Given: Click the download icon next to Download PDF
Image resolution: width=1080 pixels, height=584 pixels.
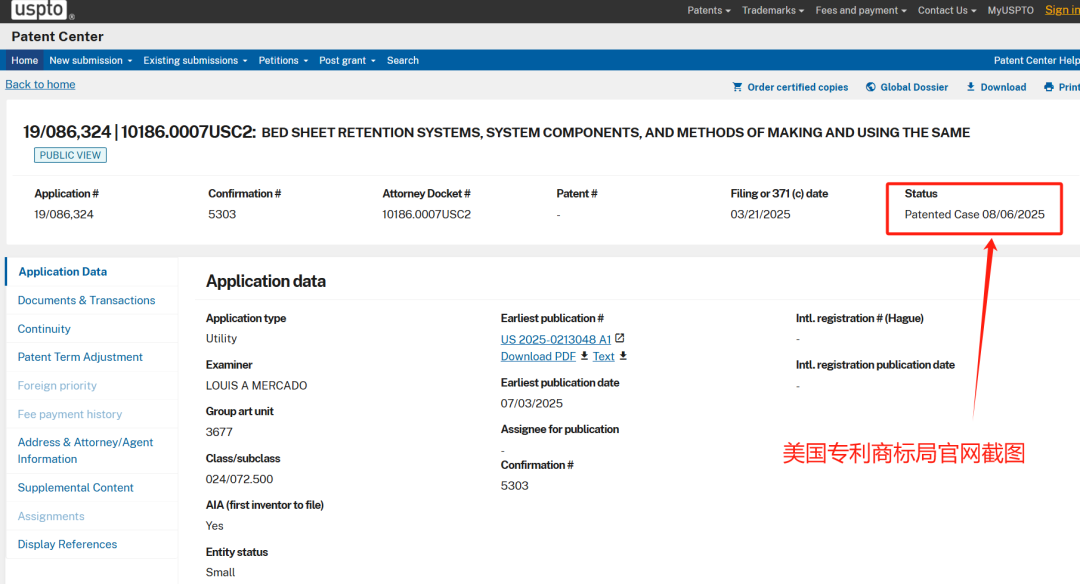Looking at the screenshot, I should (x=584, y=356).
